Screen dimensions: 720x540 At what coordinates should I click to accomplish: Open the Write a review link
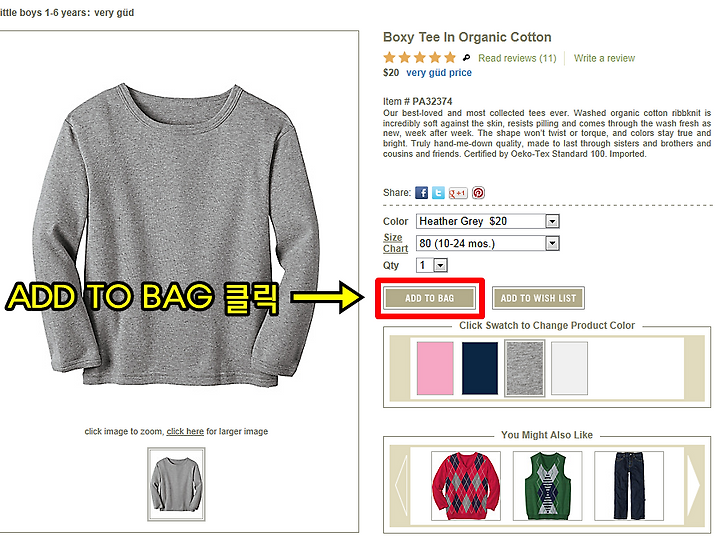pyautogui.click(x=604, y=58)
